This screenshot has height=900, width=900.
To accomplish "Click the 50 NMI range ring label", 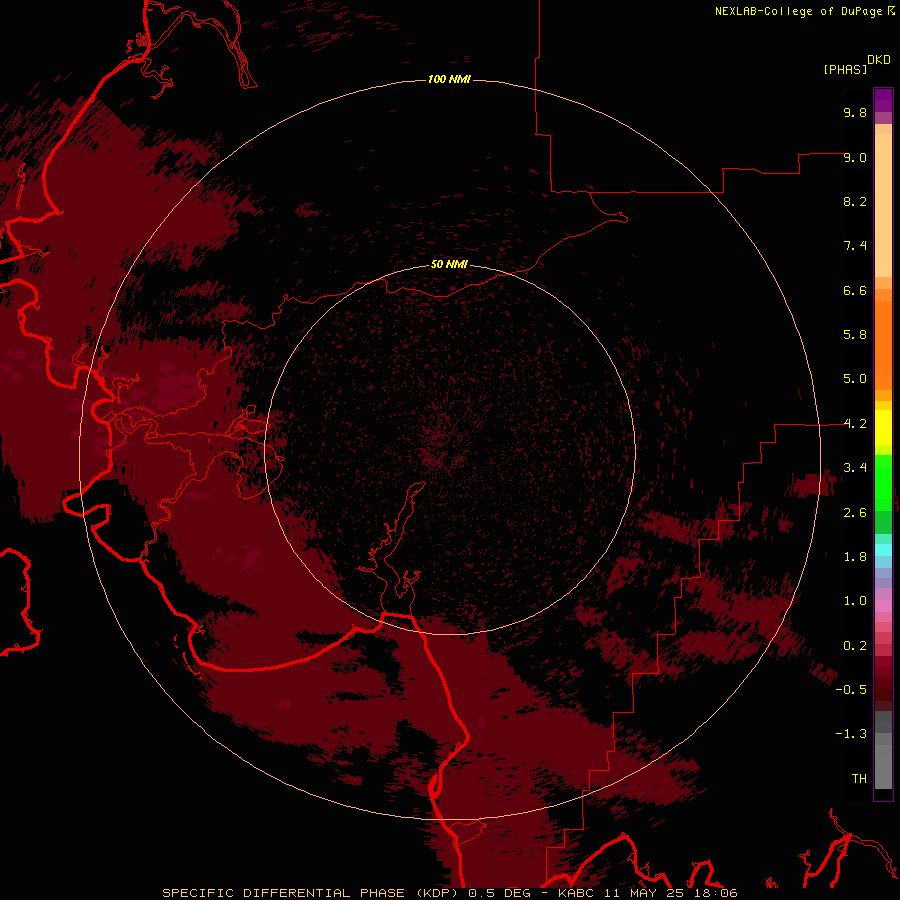I will 449,265.
